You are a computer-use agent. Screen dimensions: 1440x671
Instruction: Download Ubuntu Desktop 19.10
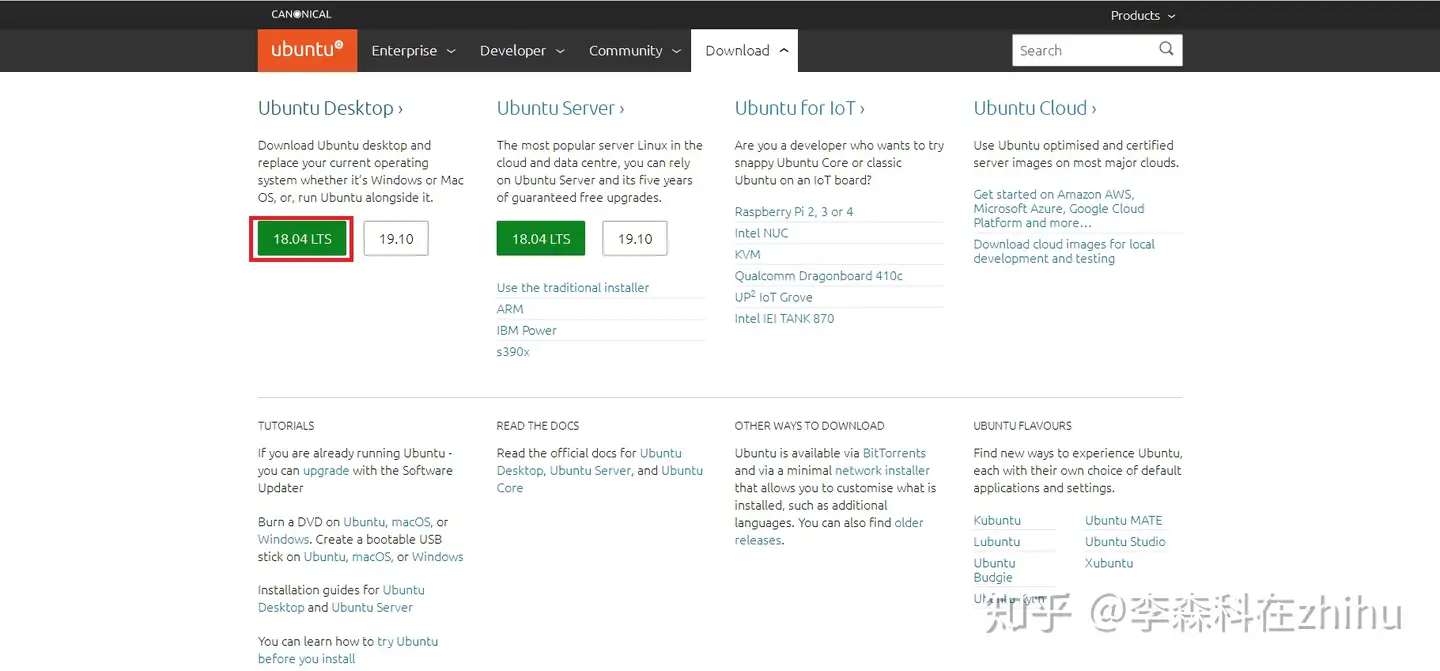point(396,239)
